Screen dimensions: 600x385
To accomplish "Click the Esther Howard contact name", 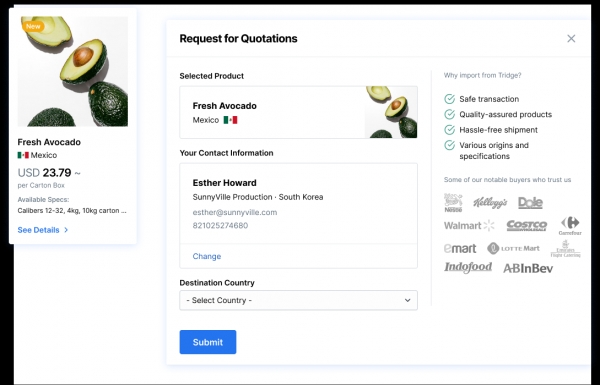I will pos(224,183).
